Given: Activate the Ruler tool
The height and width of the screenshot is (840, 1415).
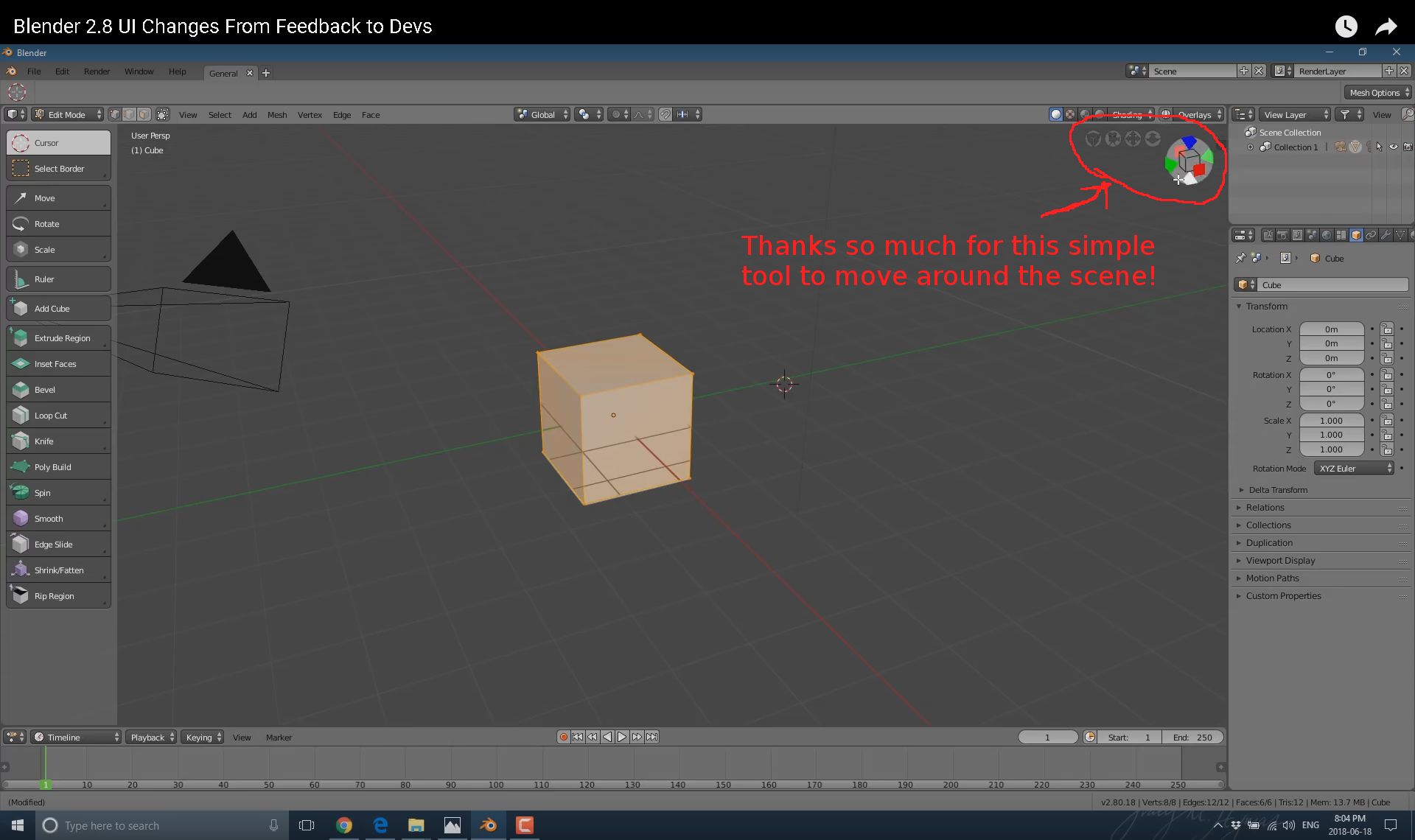Looking at the screenshot, I should 57,279.
